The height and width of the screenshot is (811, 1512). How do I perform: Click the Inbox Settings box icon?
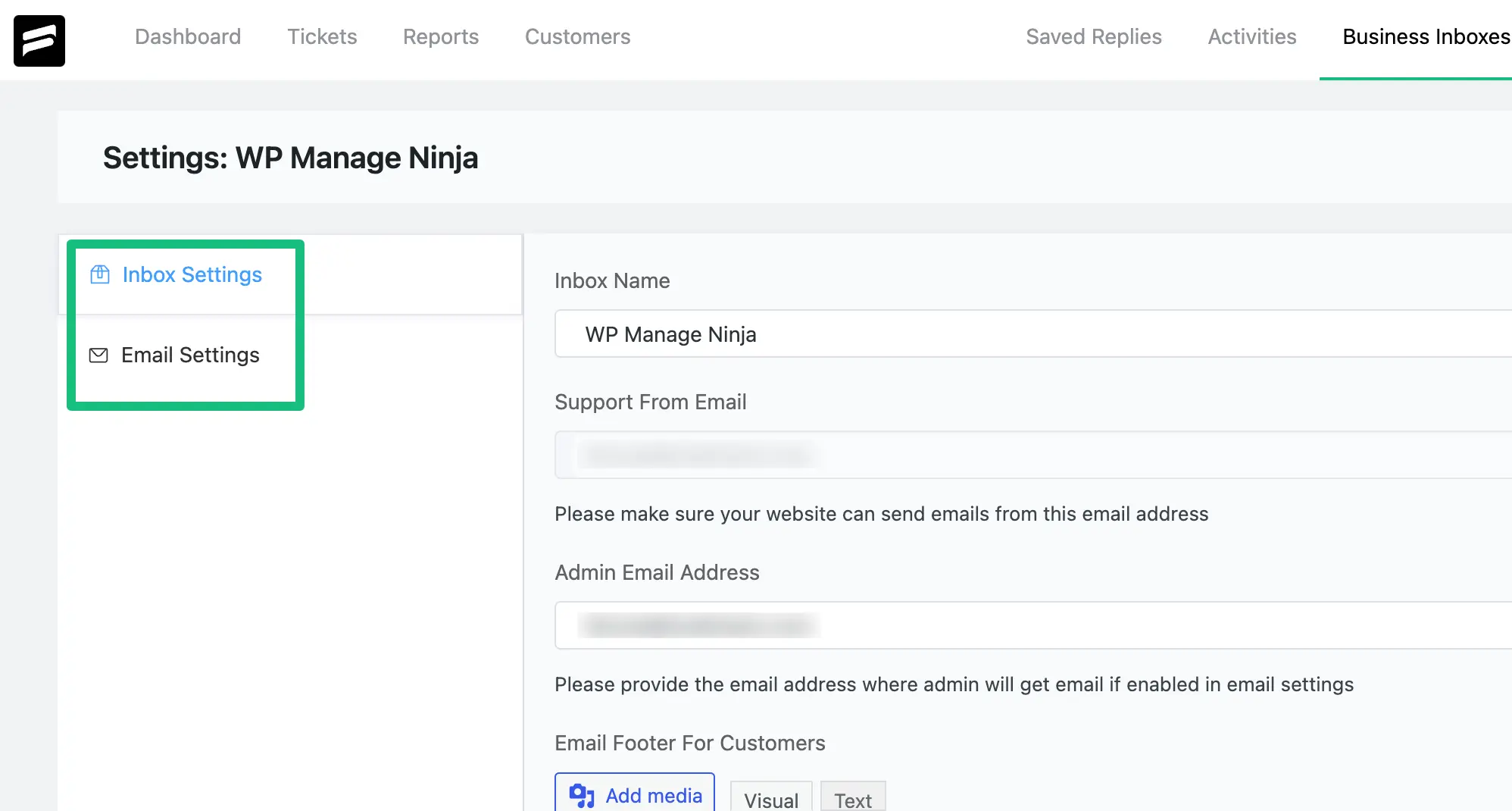[100, 274]
